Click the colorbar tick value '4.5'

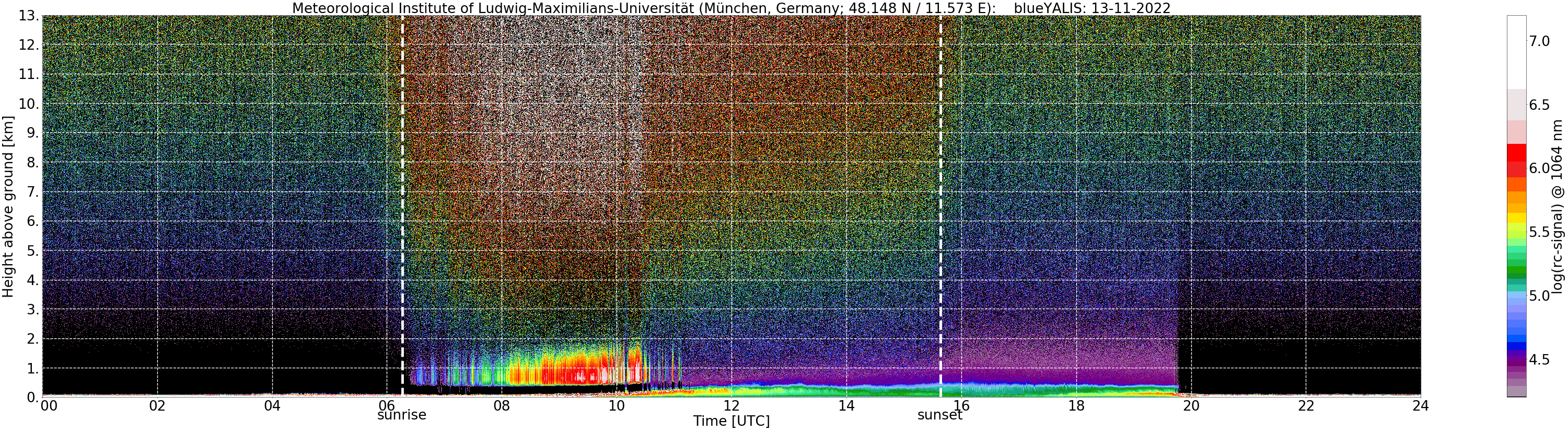[x=1539, y=360]
